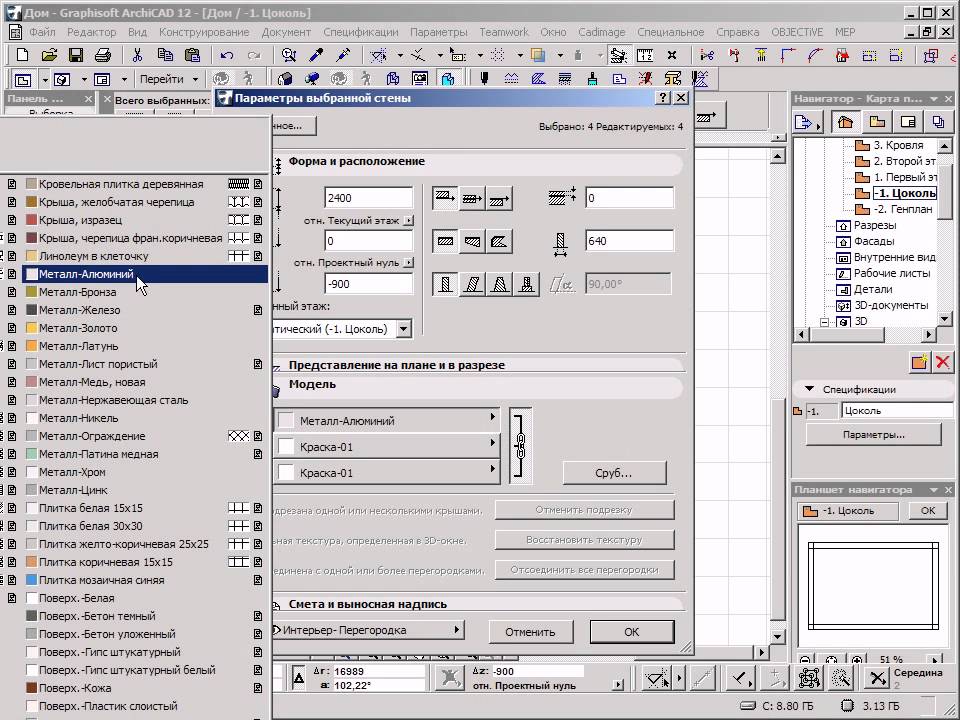Open the second Краска-01 material dropdown
This screenshot has height=720, width=960.
(387, 472)
